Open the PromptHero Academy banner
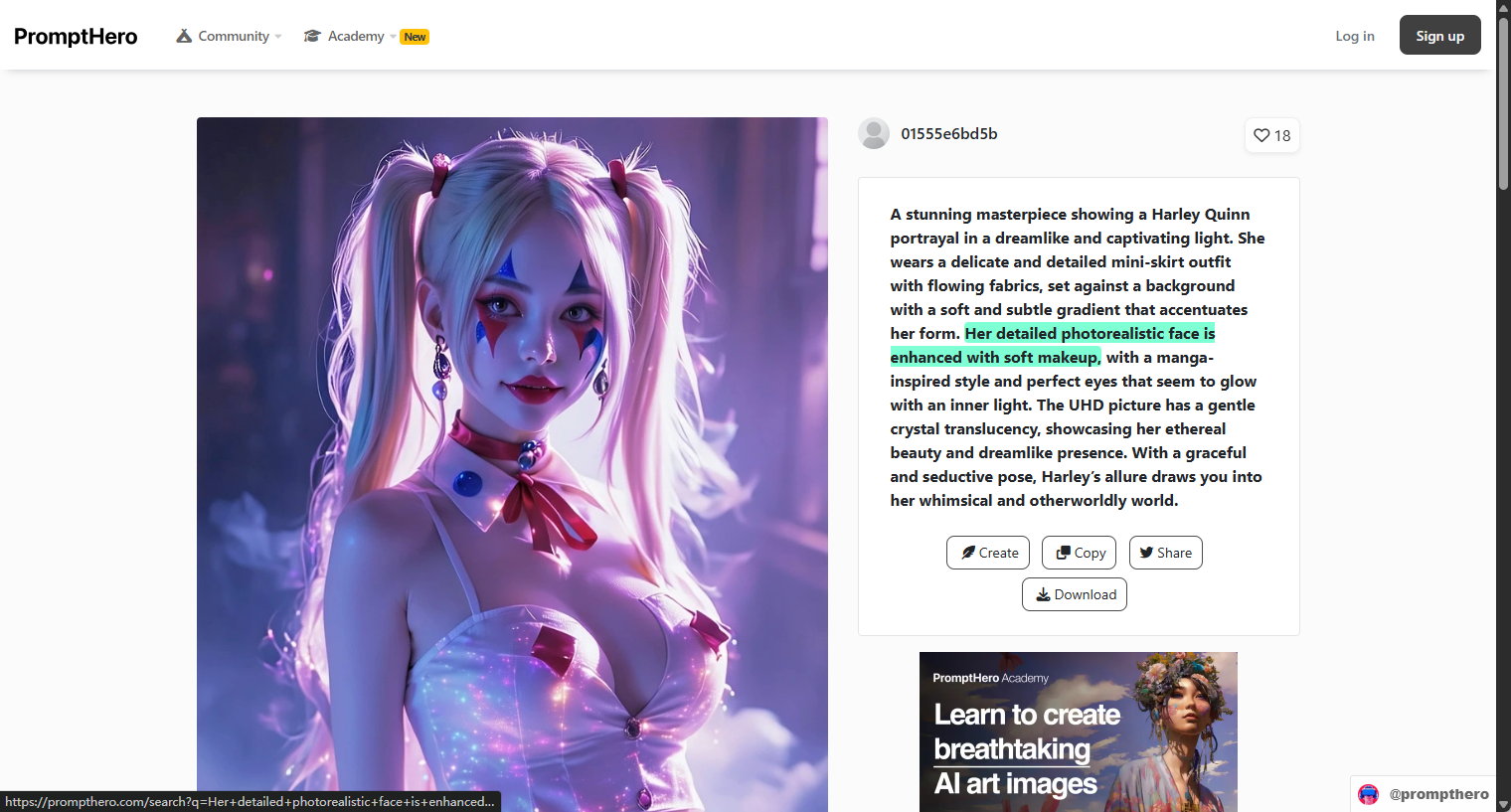1511x812 pixels. [x=1079, y=731]
